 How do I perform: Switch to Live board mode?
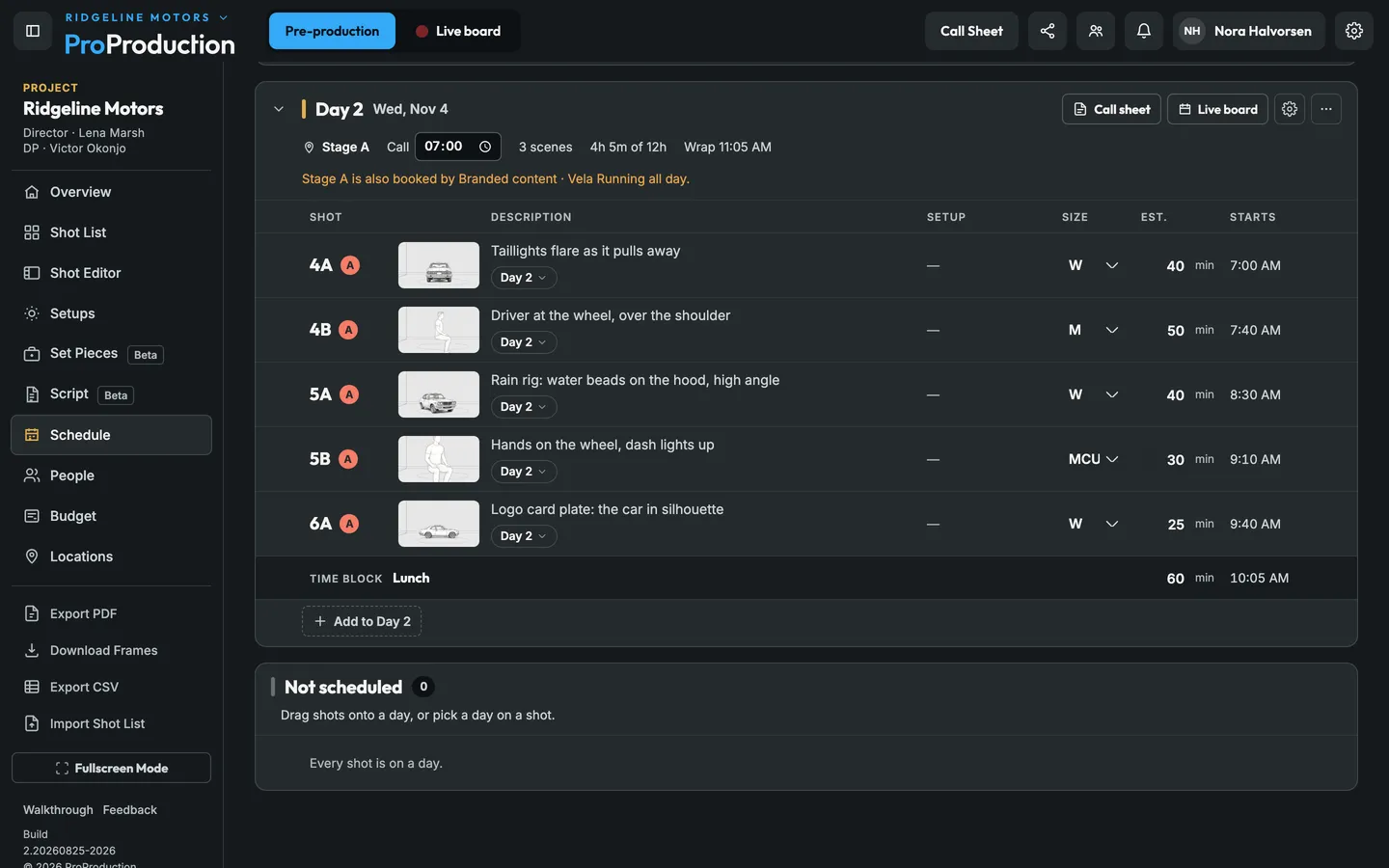click(x=458, y=31)
